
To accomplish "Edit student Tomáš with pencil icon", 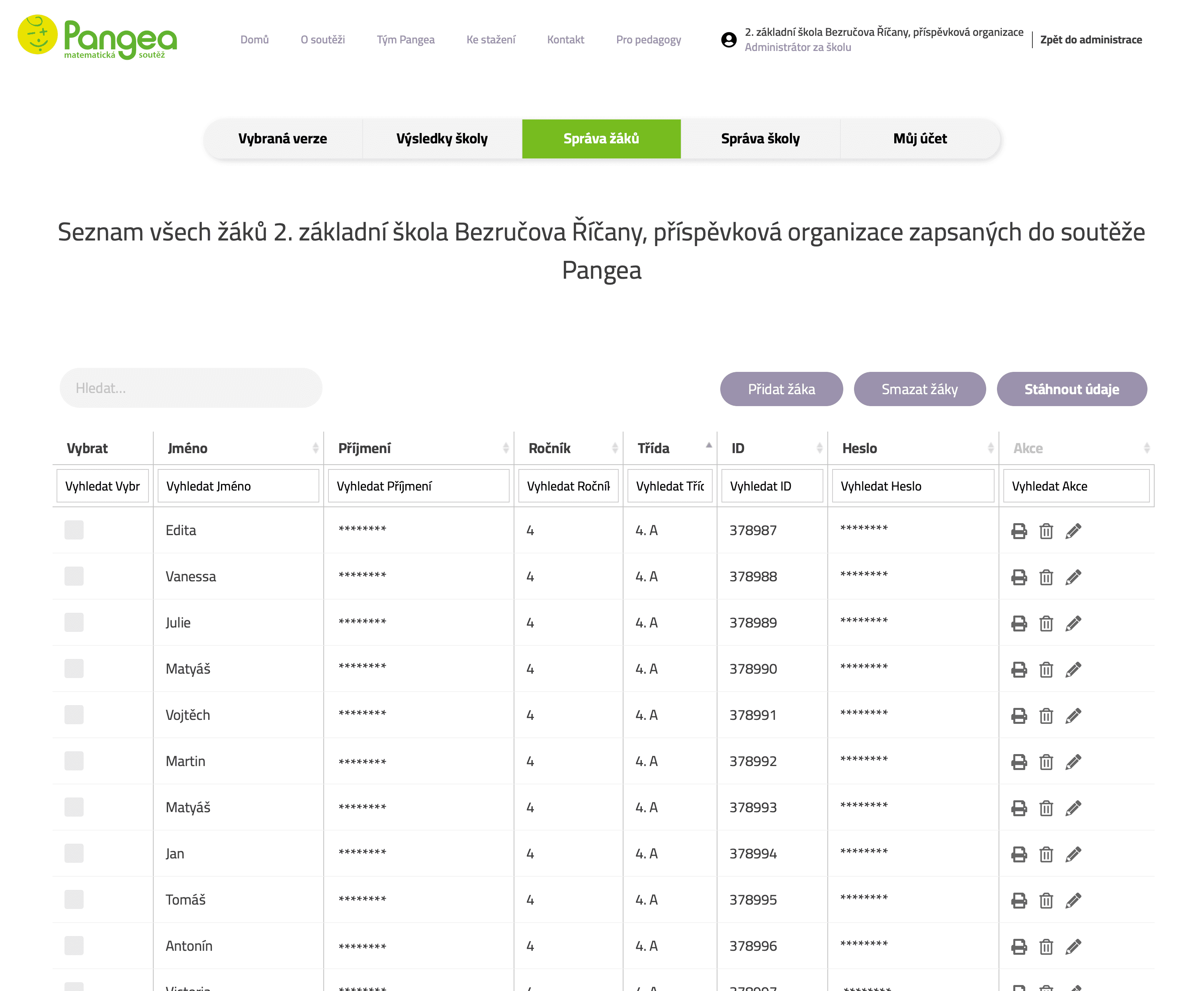I will (x=1073, y=901).
